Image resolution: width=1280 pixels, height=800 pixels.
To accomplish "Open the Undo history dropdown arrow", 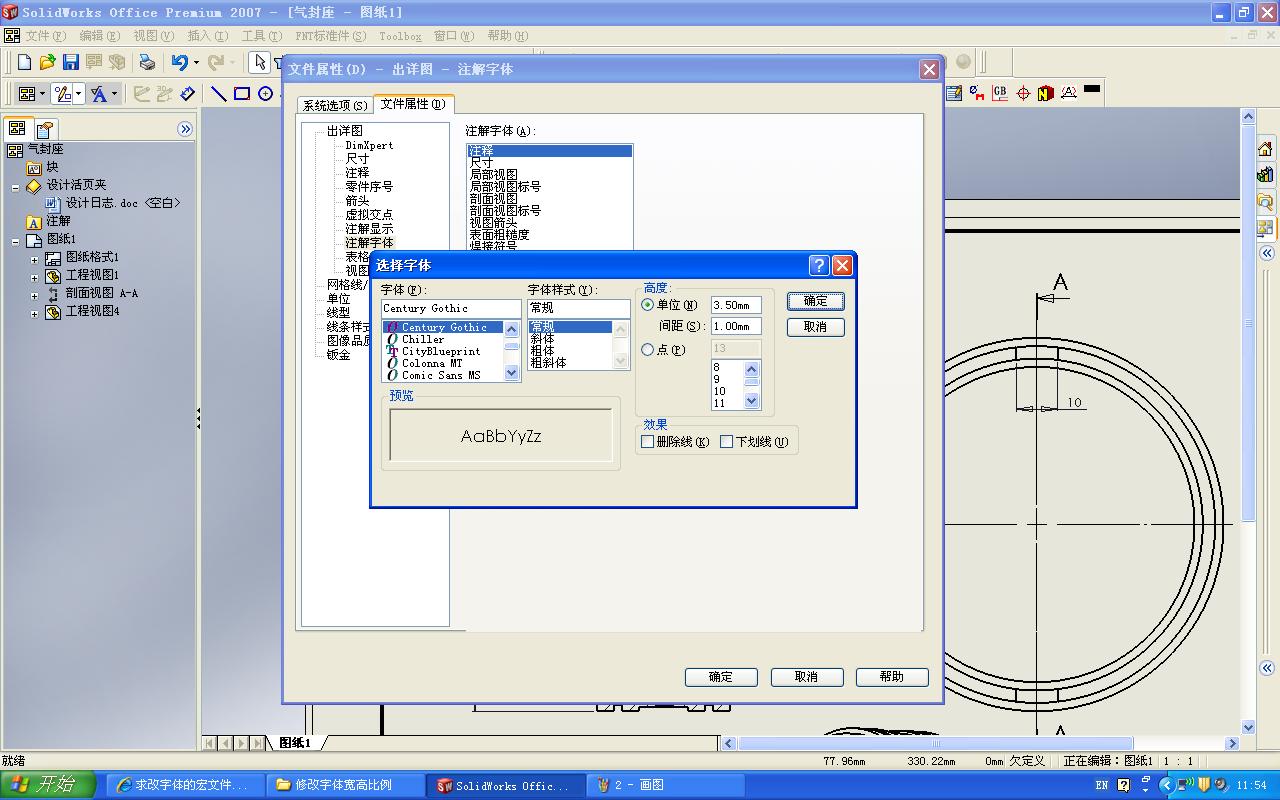I will [196, 63].
